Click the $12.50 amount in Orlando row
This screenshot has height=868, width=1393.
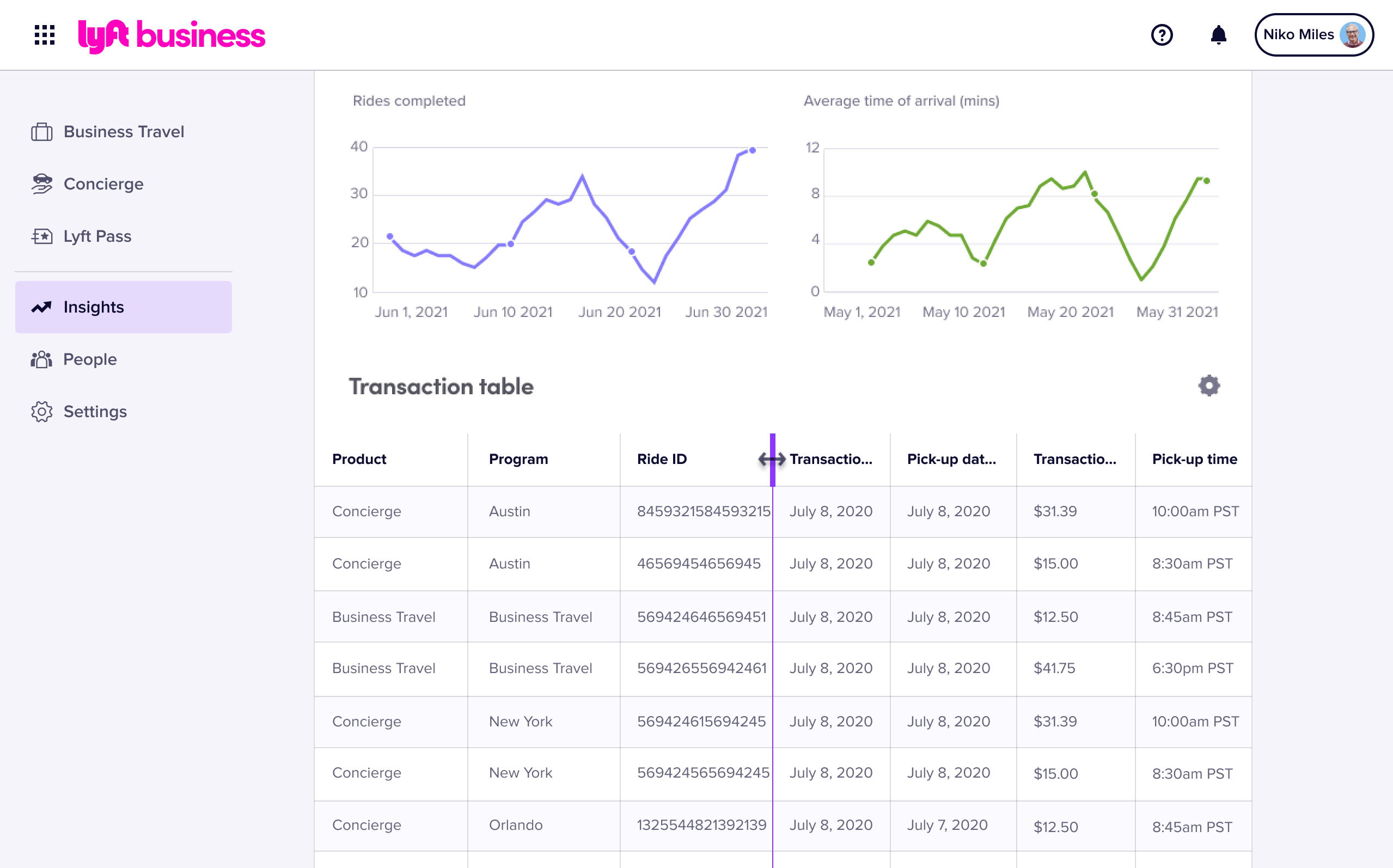1055,827
